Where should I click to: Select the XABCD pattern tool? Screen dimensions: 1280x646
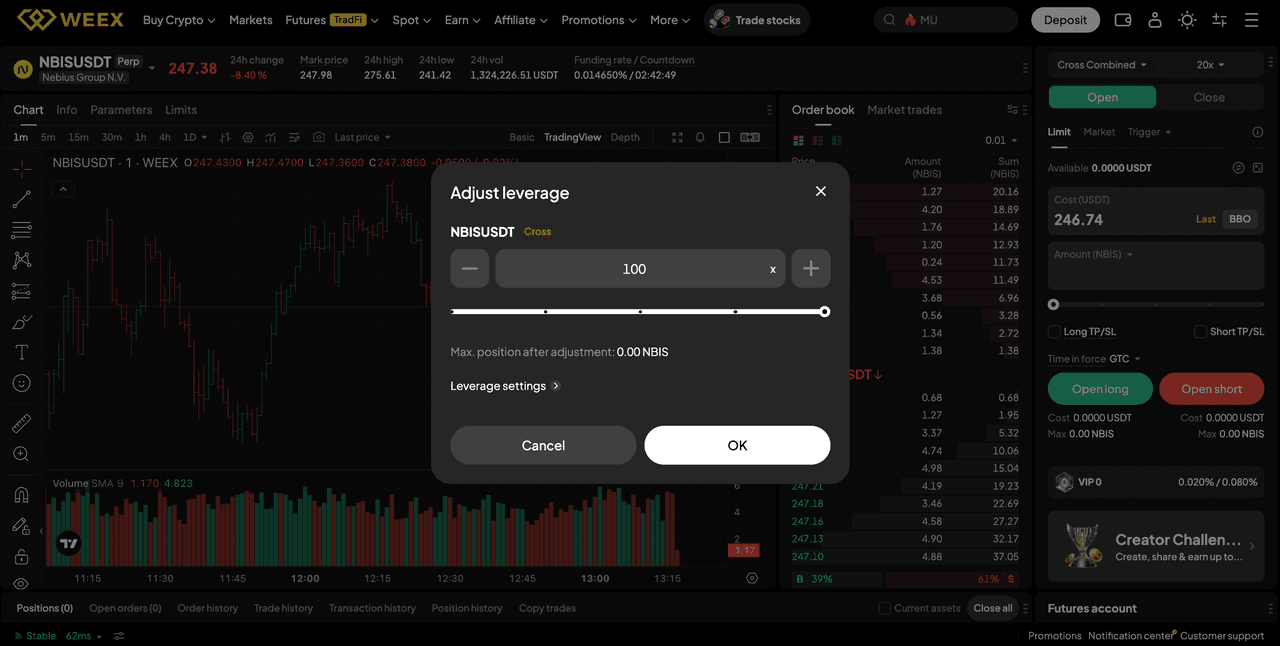pos(21,260)
